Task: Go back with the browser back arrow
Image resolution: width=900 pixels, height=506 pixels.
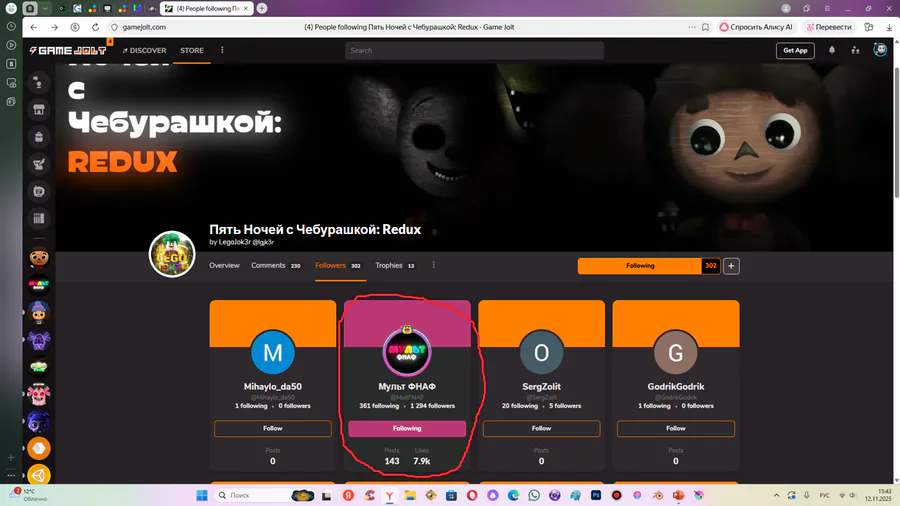Action: click(x=34, y=27)
